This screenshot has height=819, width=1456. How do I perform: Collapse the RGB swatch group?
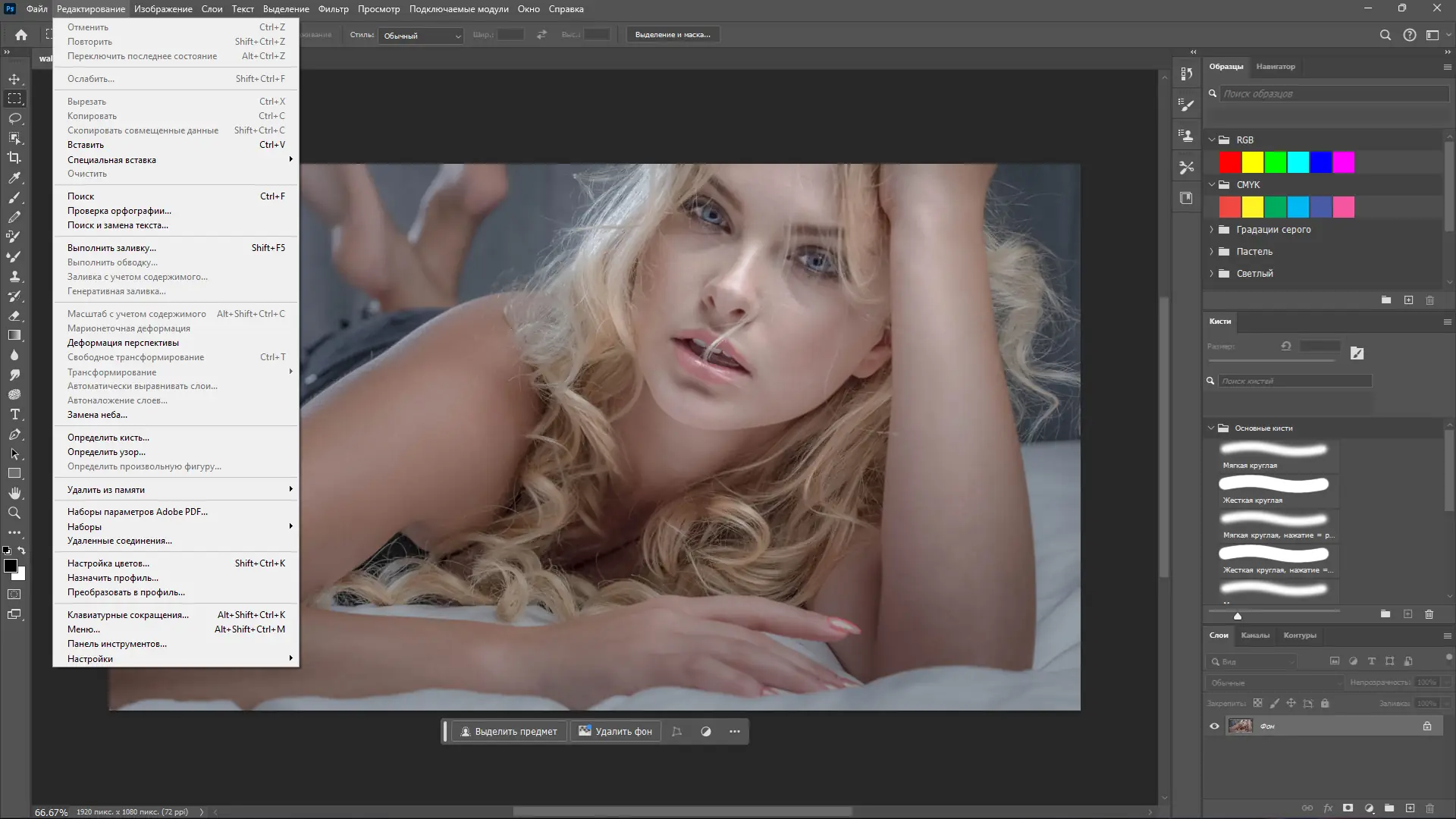1212,140
